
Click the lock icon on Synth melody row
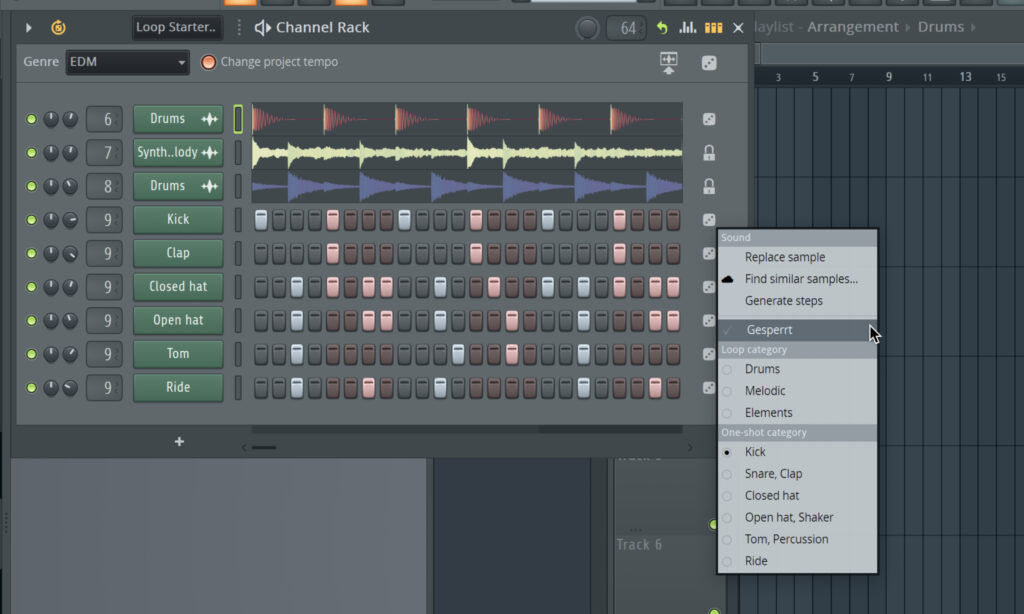(709, 153)
